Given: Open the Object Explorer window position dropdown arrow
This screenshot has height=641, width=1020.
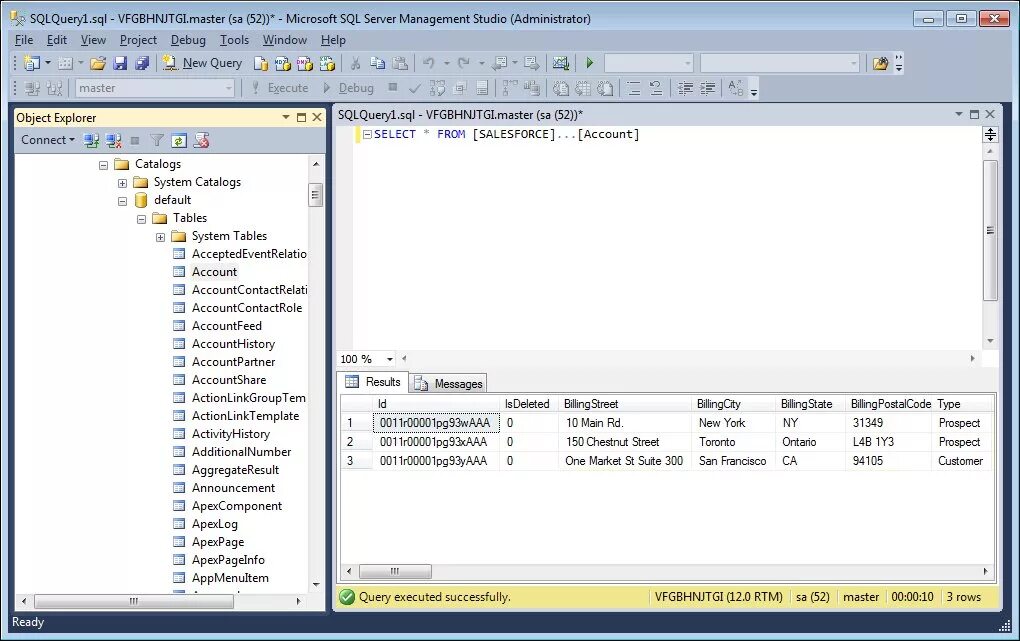Looking at the screenshot, I should point(286,117).
